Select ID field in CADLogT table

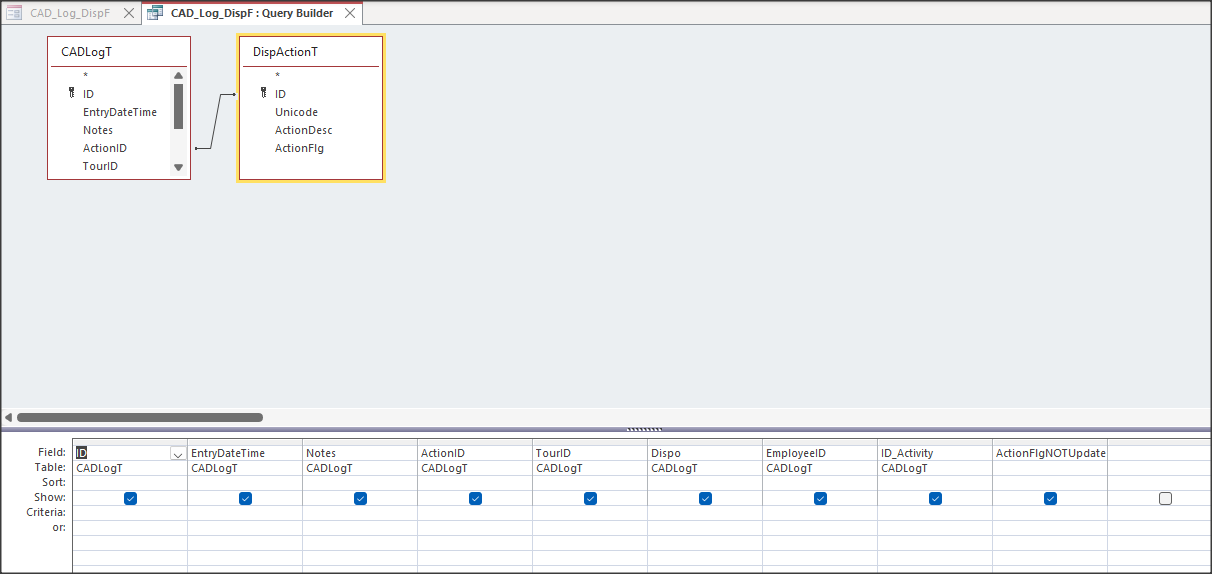pos(88,94)
